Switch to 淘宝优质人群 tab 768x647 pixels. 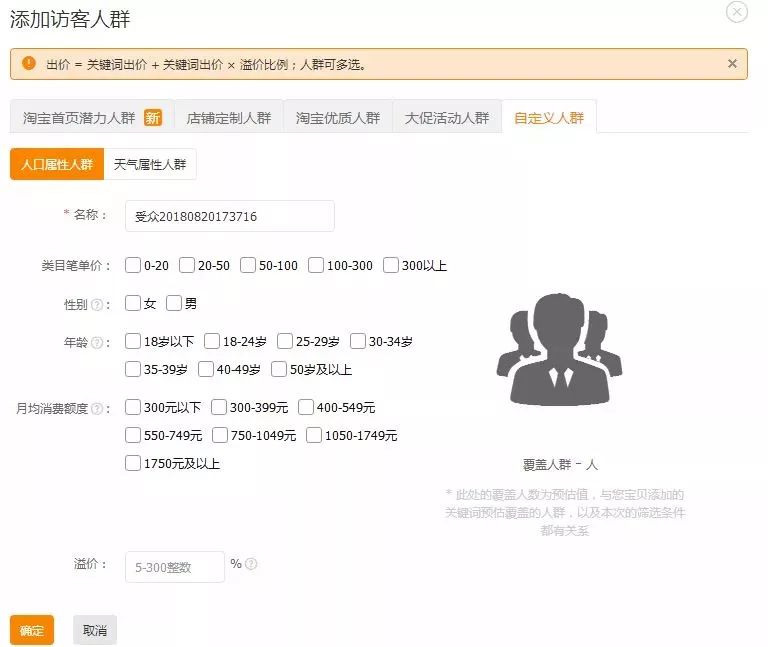(x=337, y=117)
